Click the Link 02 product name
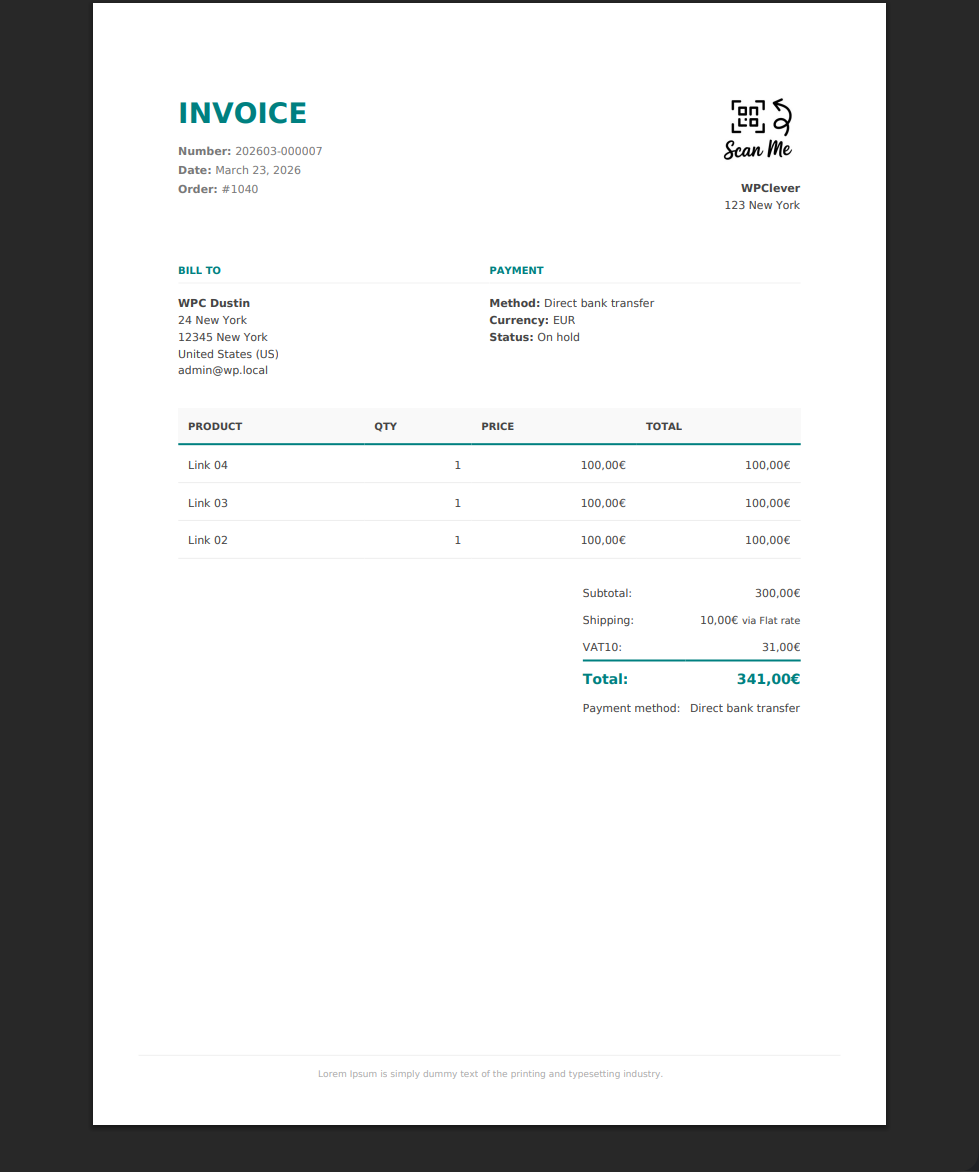Image resolution: width=979 pixels, height=1172 pixels. coord(208,540)
